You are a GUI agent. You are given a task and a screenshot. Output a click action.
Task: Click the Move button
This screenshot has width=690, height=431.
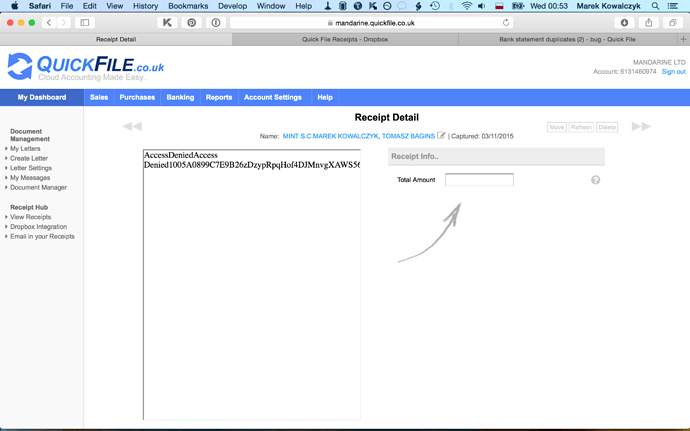(x=557, y=128)
